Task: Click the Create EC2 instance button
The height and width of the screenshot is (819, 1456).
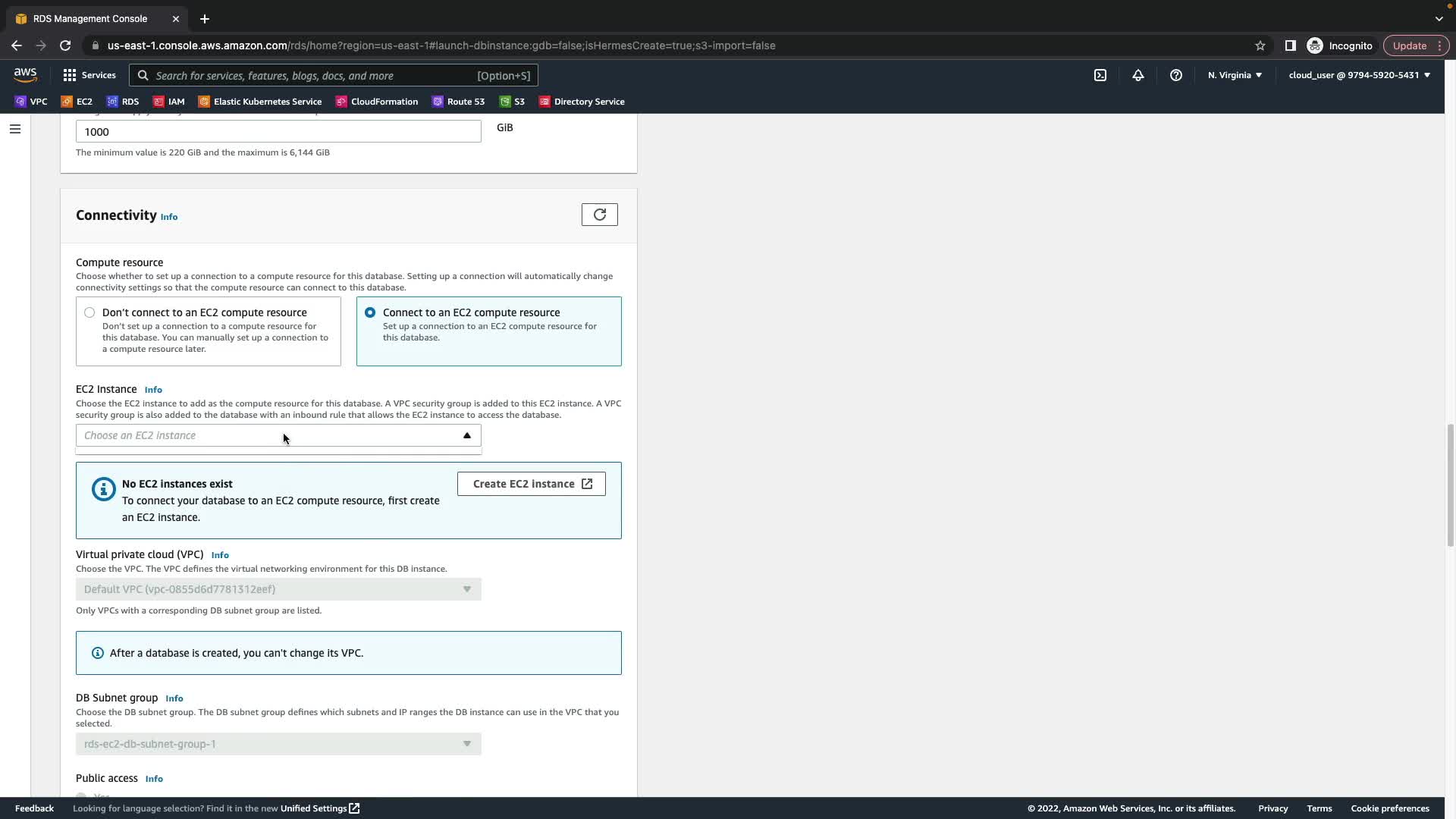Action: (531, 484)
